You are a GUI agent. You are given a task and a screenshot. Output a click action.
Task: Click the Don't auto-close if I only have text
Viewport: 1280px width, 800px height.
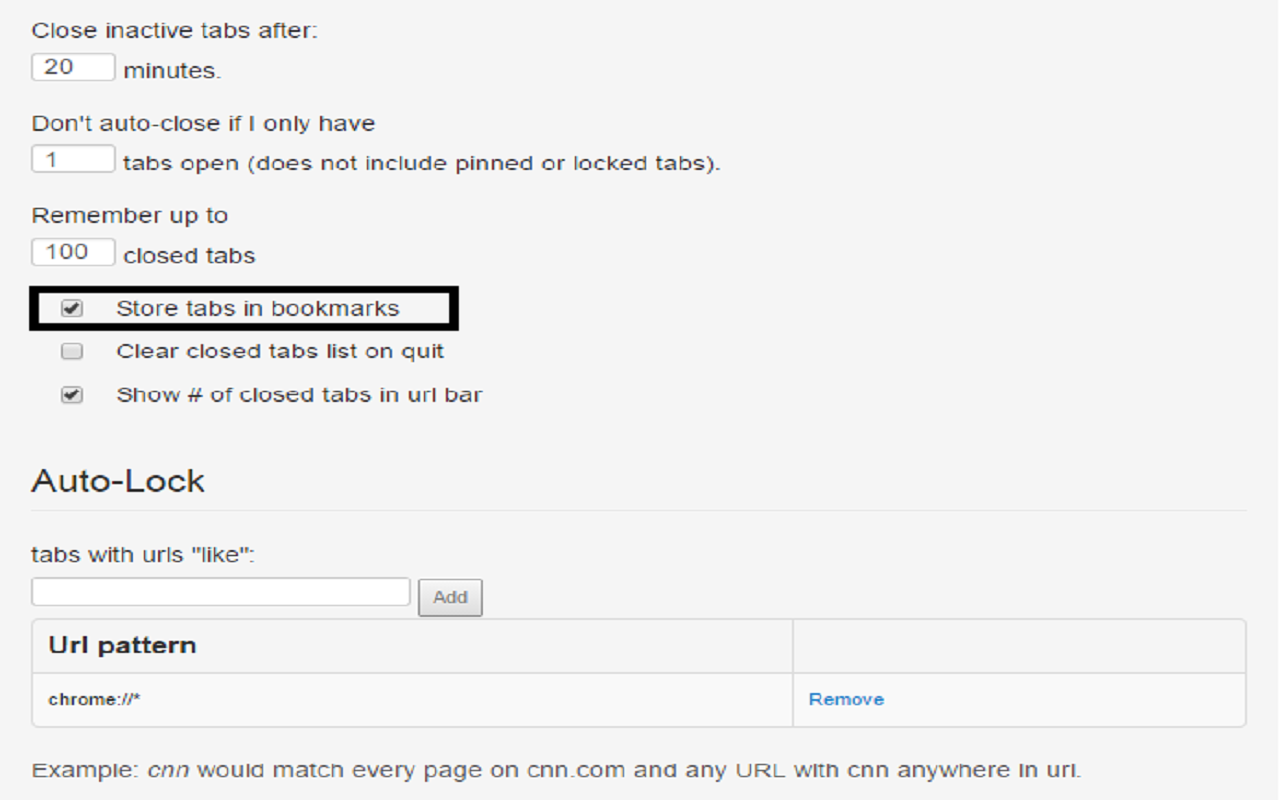(203, 124)
